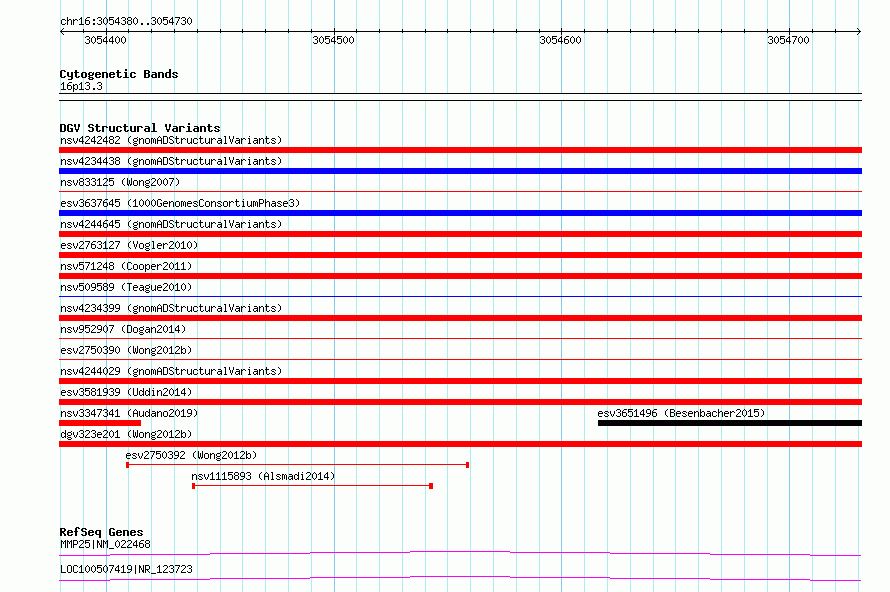The width and height of the screenshot is (890, 592).
Task: Open the nsv833125 (Wong2007) variant
Action: click(x=120, y=182)
